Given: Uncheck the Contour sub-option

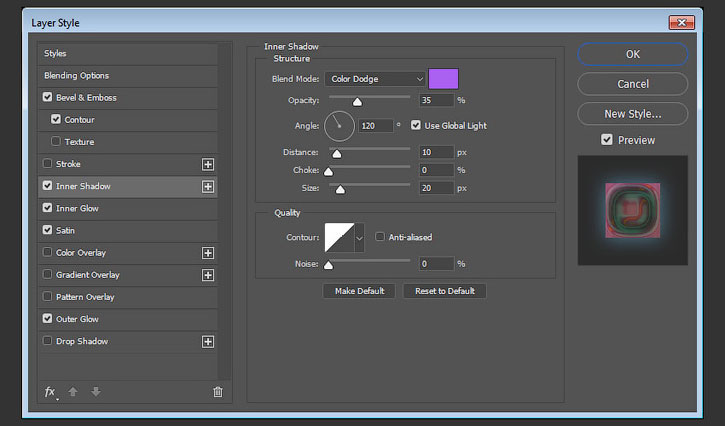Looking at the screenshot, I should 56,119.
